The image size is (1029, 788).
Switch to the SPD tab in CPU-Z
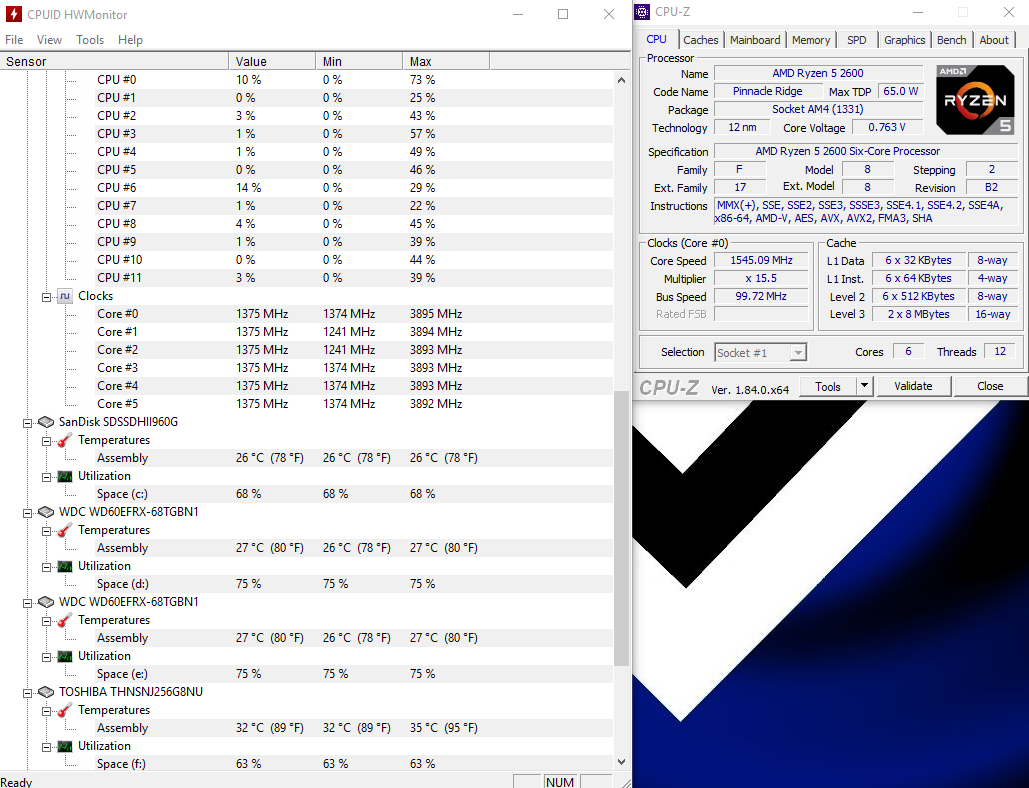pyautogui.click(x=856, y=40)
